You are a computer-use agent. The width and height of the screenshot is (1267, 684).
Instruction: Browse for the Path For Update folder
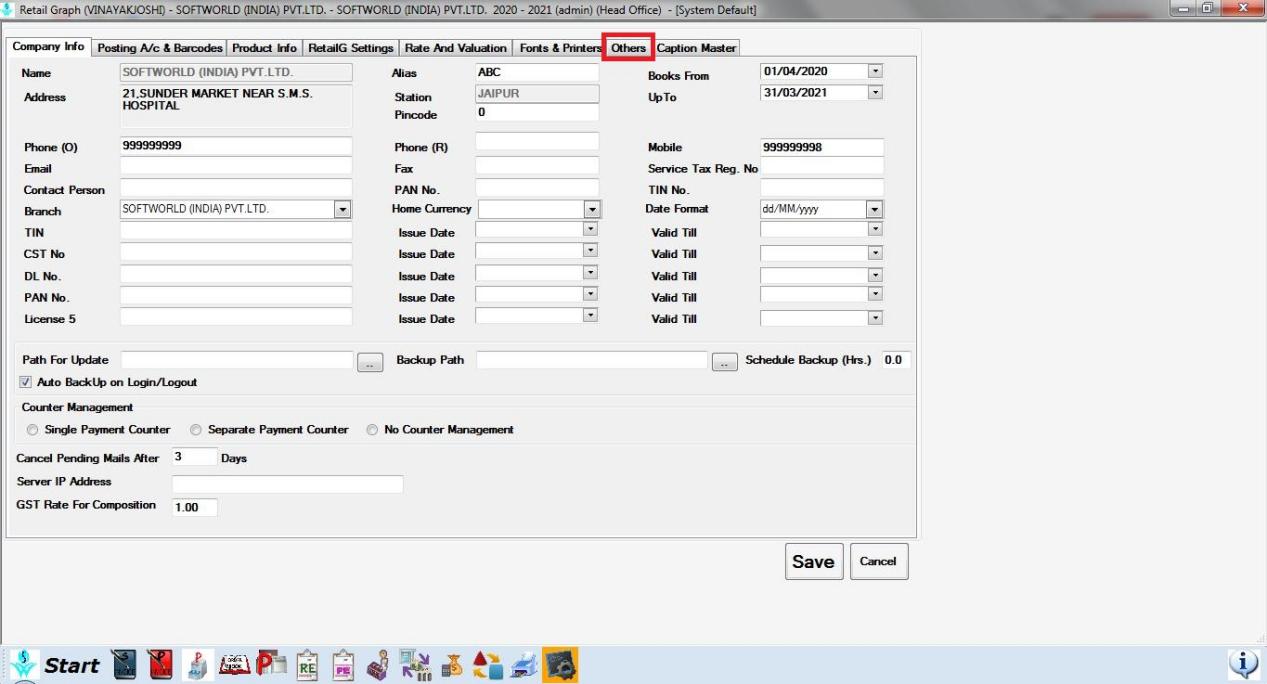pos(370,362)
